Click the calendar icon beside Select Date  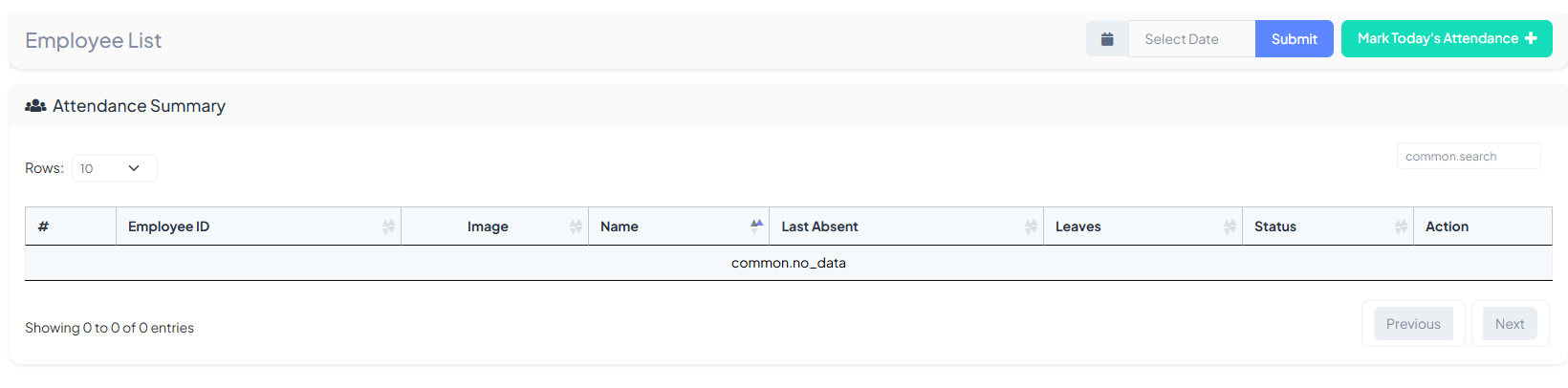[x=1107, y=39]
